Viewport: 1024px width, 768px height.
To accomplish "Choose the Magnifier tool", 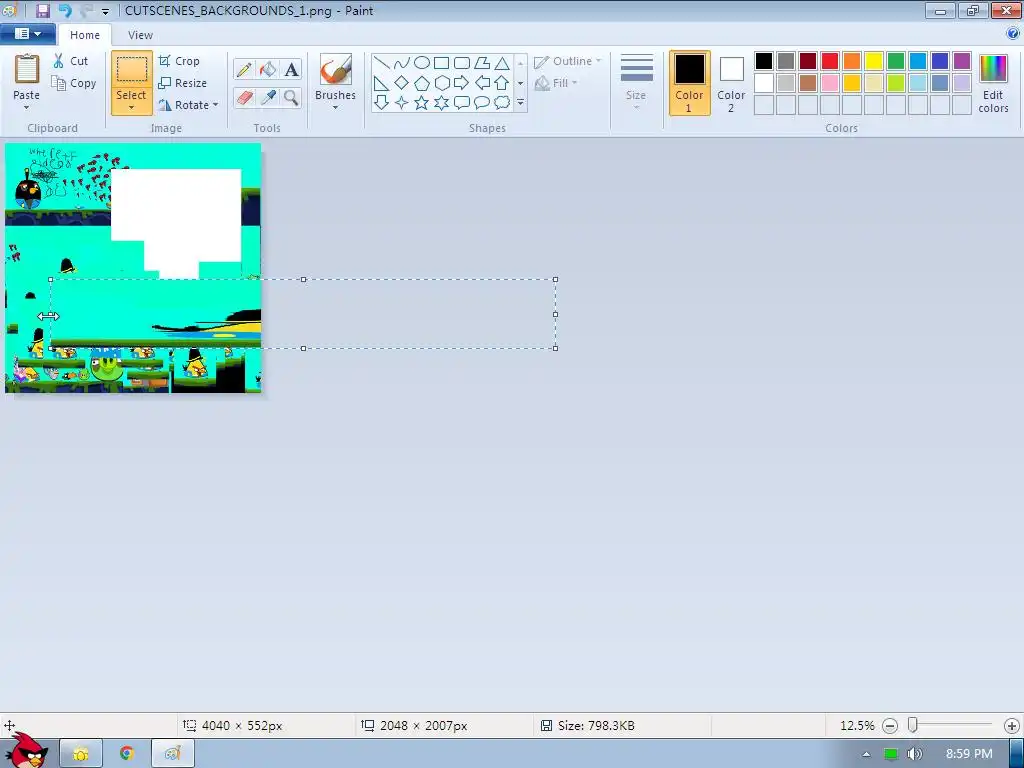I will pos(291,98).
